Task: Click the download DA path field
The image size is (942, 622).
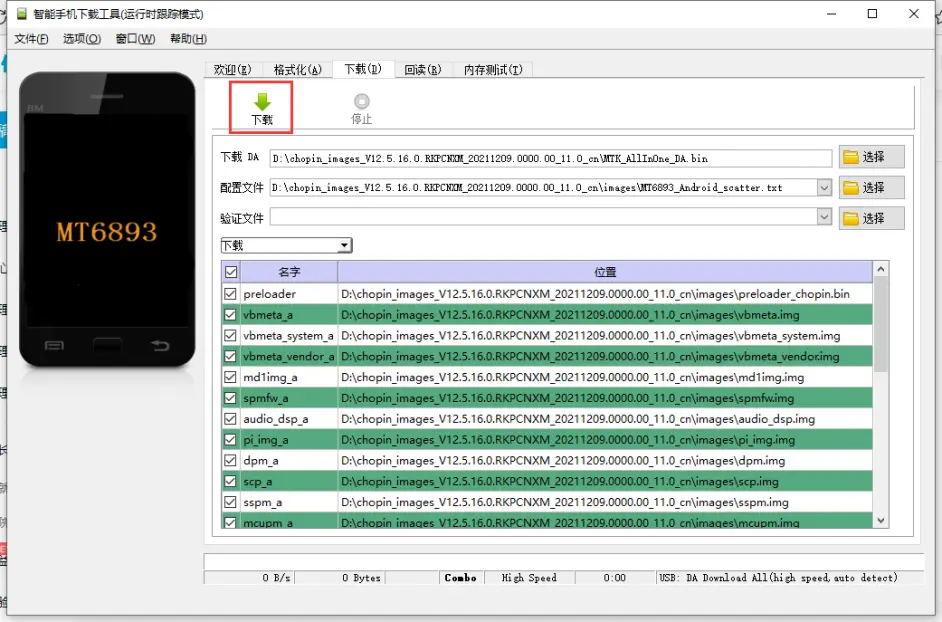Action: [550, 158]
